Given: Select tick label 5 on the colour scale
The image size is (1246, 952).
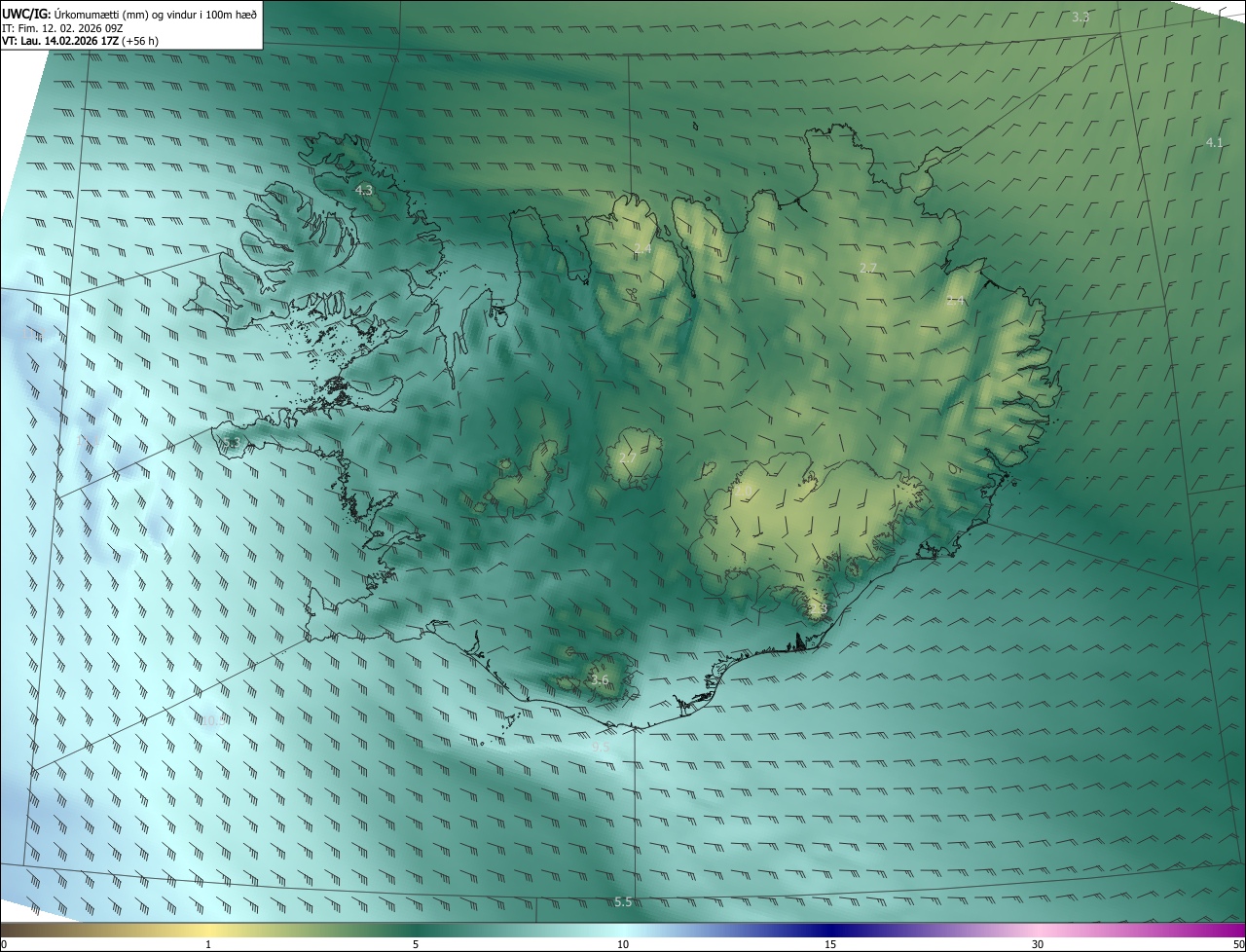Looking at the screenshot, I should click(416, 944).
